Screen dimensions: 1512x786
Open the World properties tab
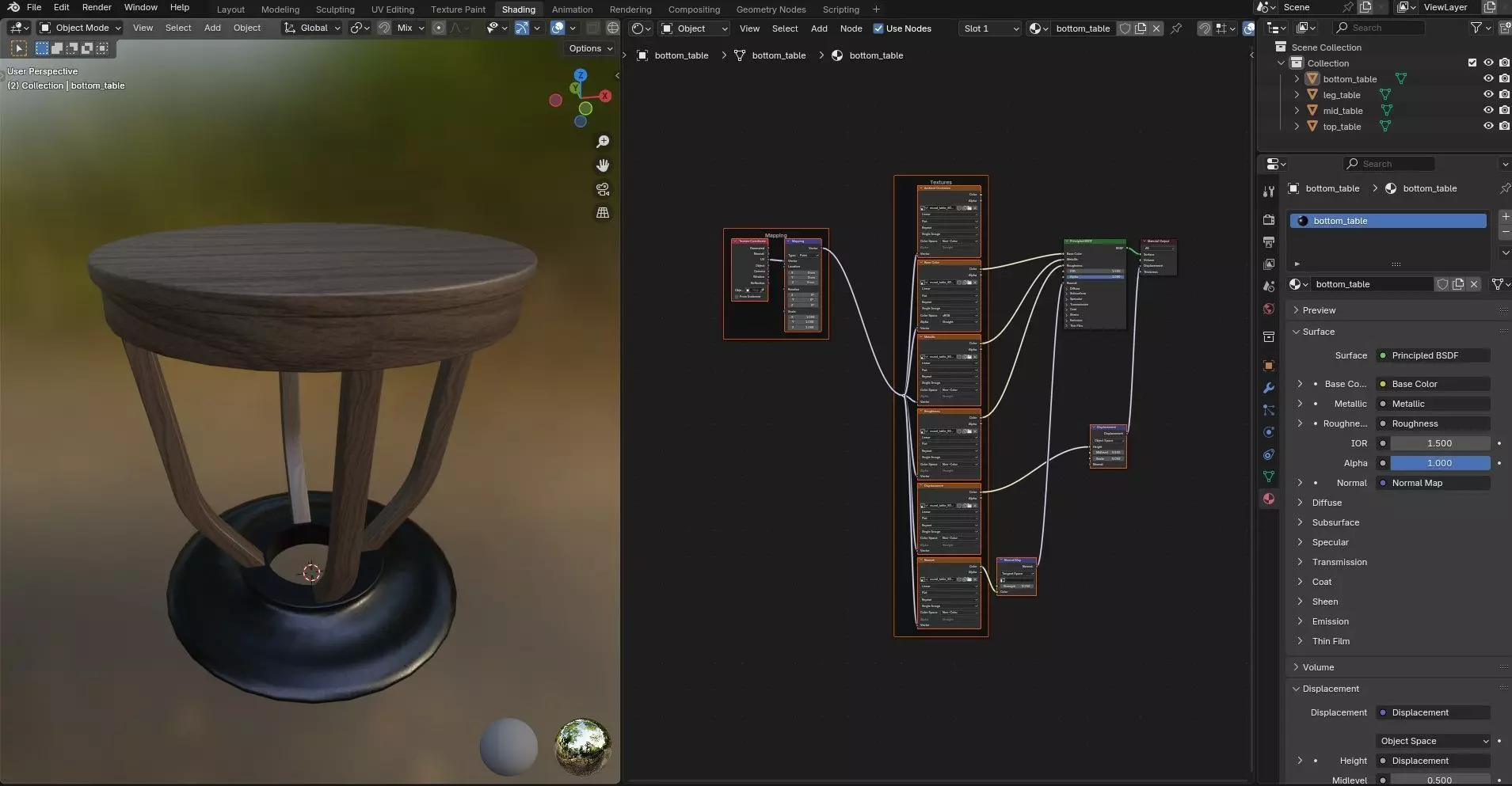1269,309
